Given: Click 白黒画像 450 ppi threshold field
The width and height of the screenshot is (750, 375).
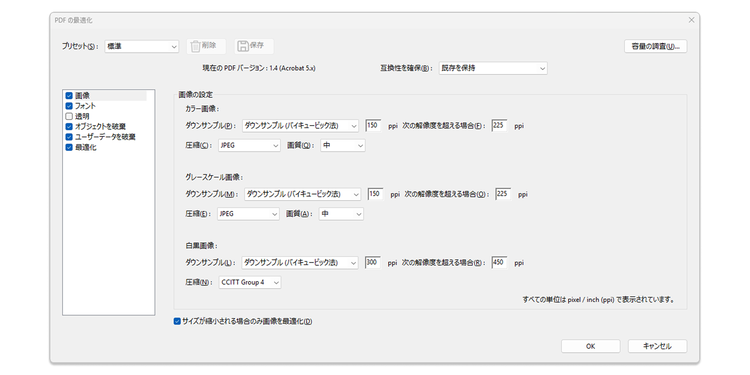Looking at the screenshot, I should 499,263.
